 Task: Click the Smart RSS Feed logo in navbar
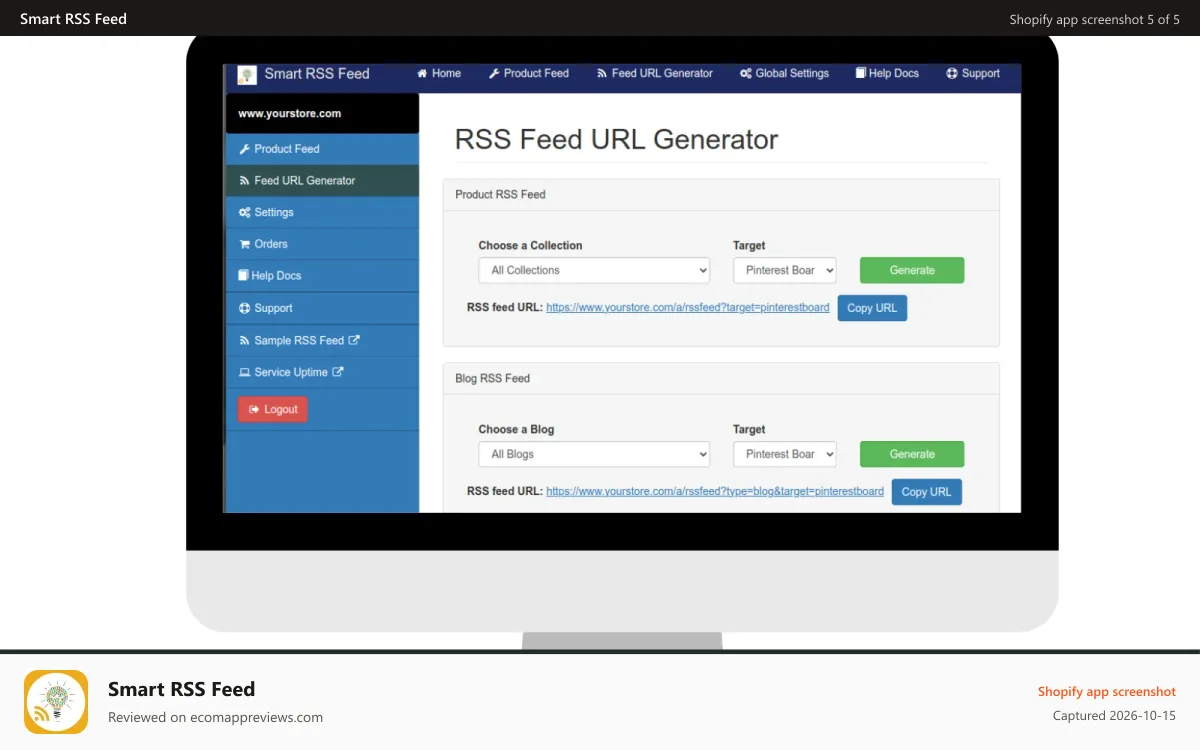pos(247,74)
